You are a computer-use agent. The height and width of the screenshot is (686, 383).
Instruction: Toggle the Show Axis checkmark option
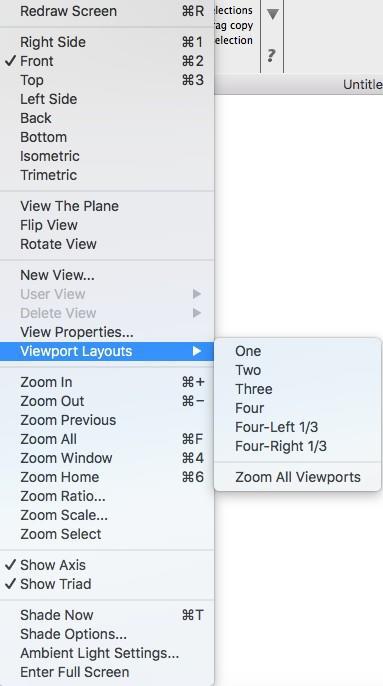coord(107,565)
